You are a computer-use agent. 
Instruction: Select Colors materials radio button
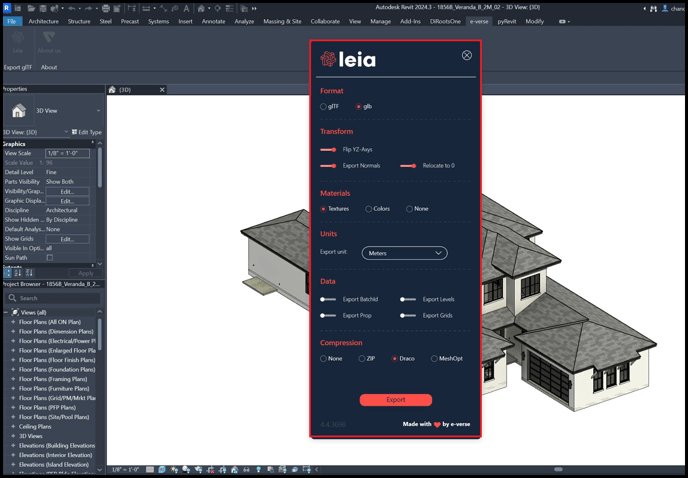tap(369, 209)
